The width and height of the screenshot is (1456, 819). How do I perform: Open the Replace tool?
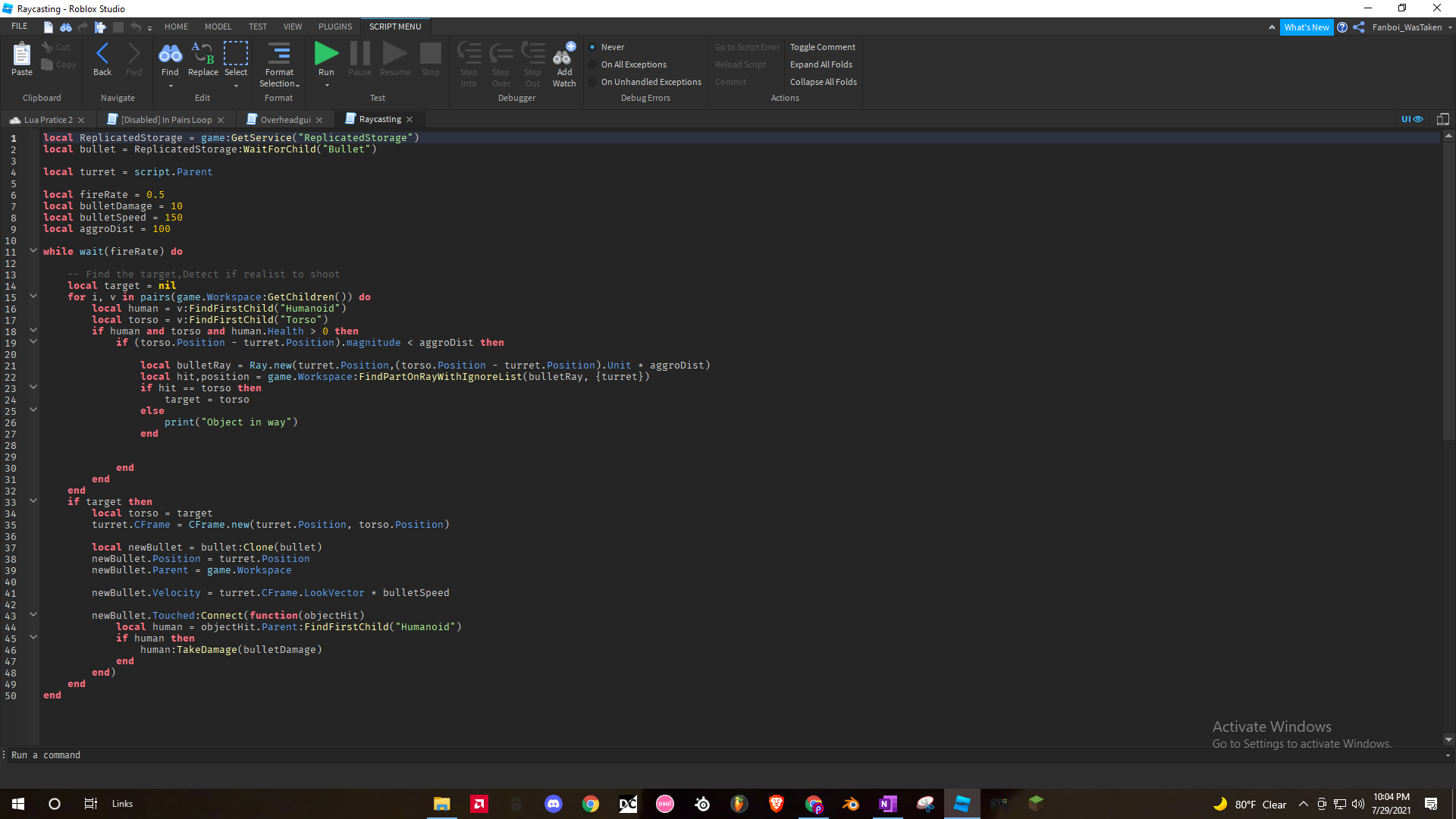[x=202, y=59]
